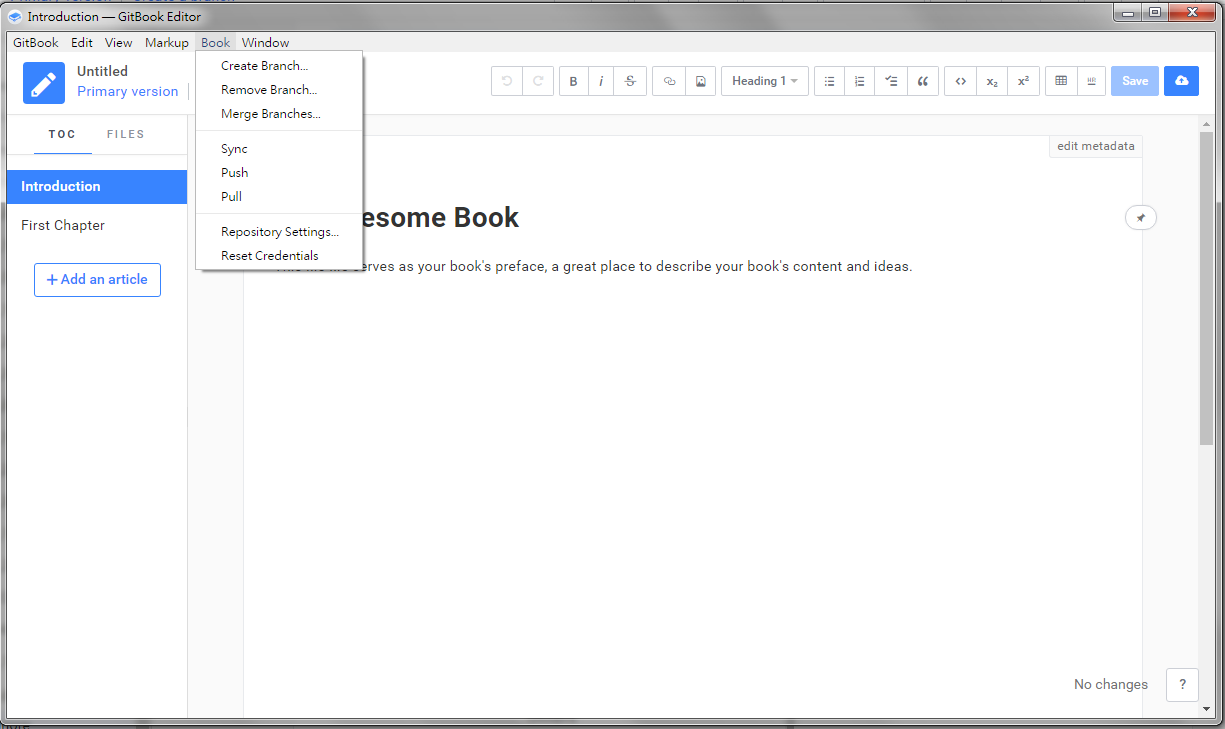The image size is (1225, 729).
Task: Open the Primary version branch selector
Action: 128,92
